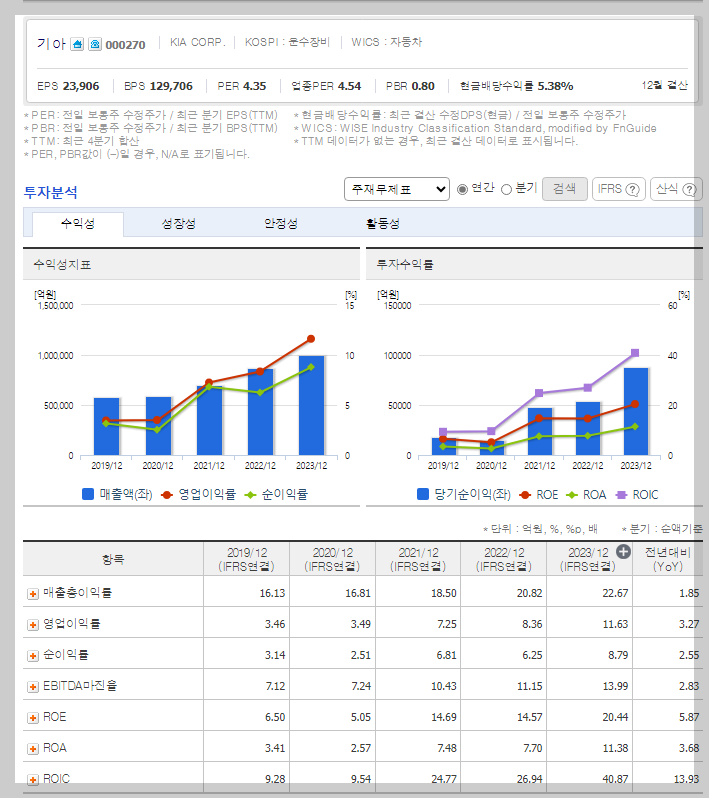Click the stock code 000270
This screenshot has height=798, width=709.
(x=125, y=45)
